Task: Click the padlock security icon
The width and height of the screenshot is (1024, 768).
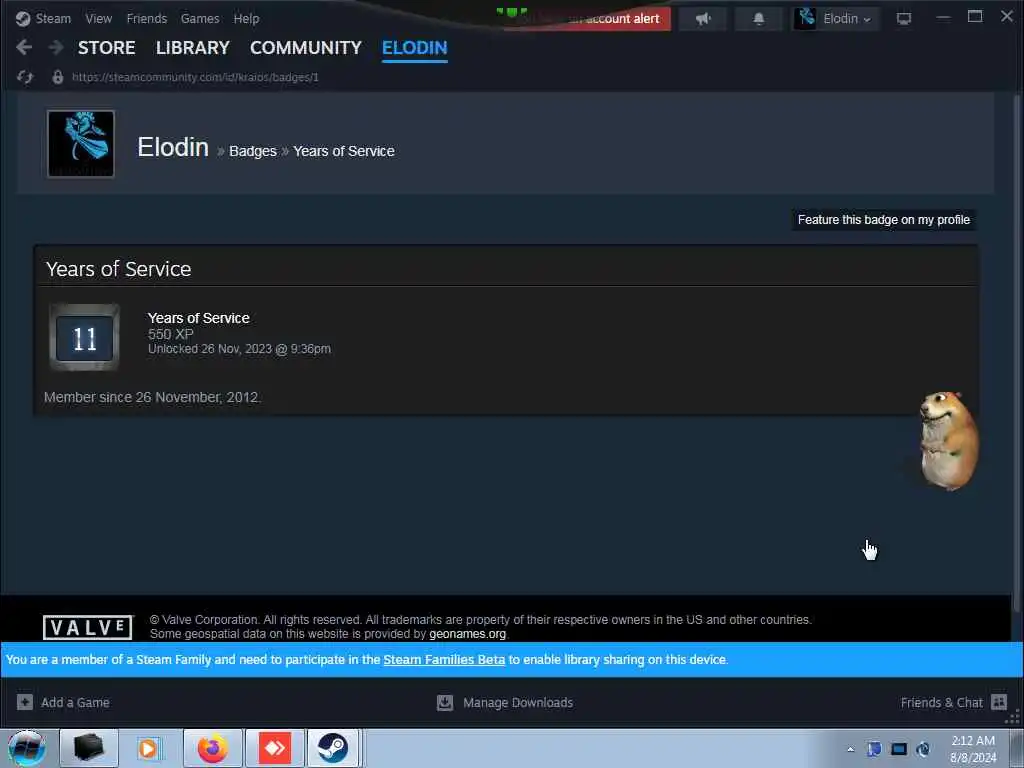Action: click(x=57, y=77)
